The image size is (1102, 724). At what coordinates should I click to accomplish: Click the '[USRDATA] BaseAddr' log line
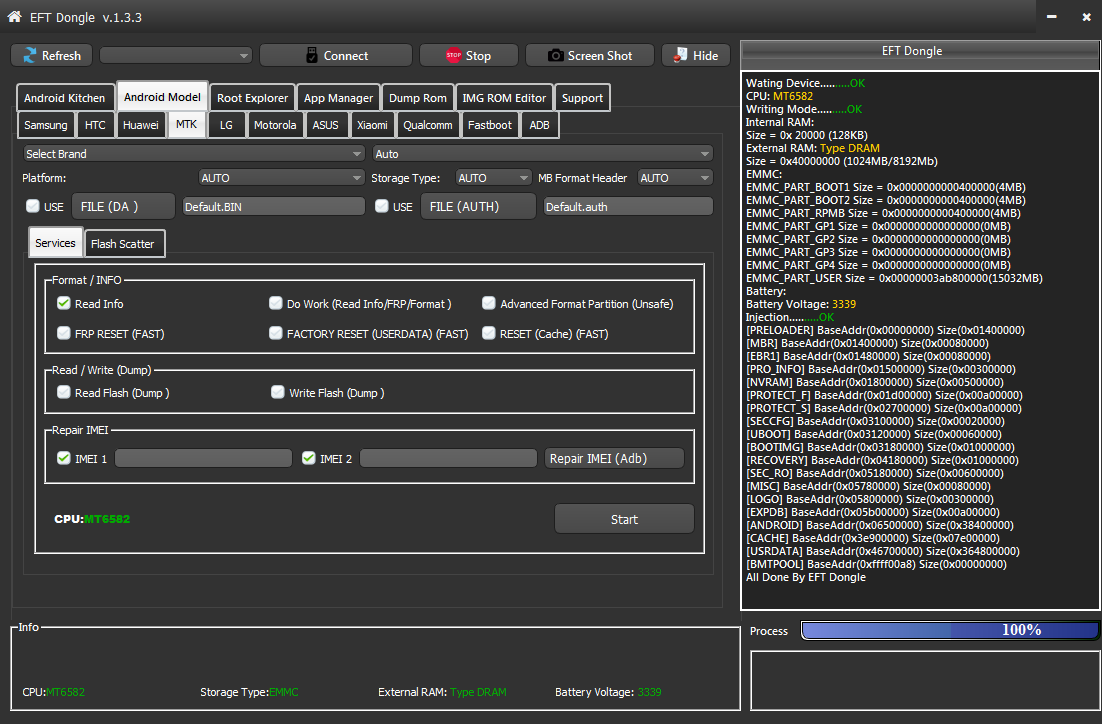882,551
